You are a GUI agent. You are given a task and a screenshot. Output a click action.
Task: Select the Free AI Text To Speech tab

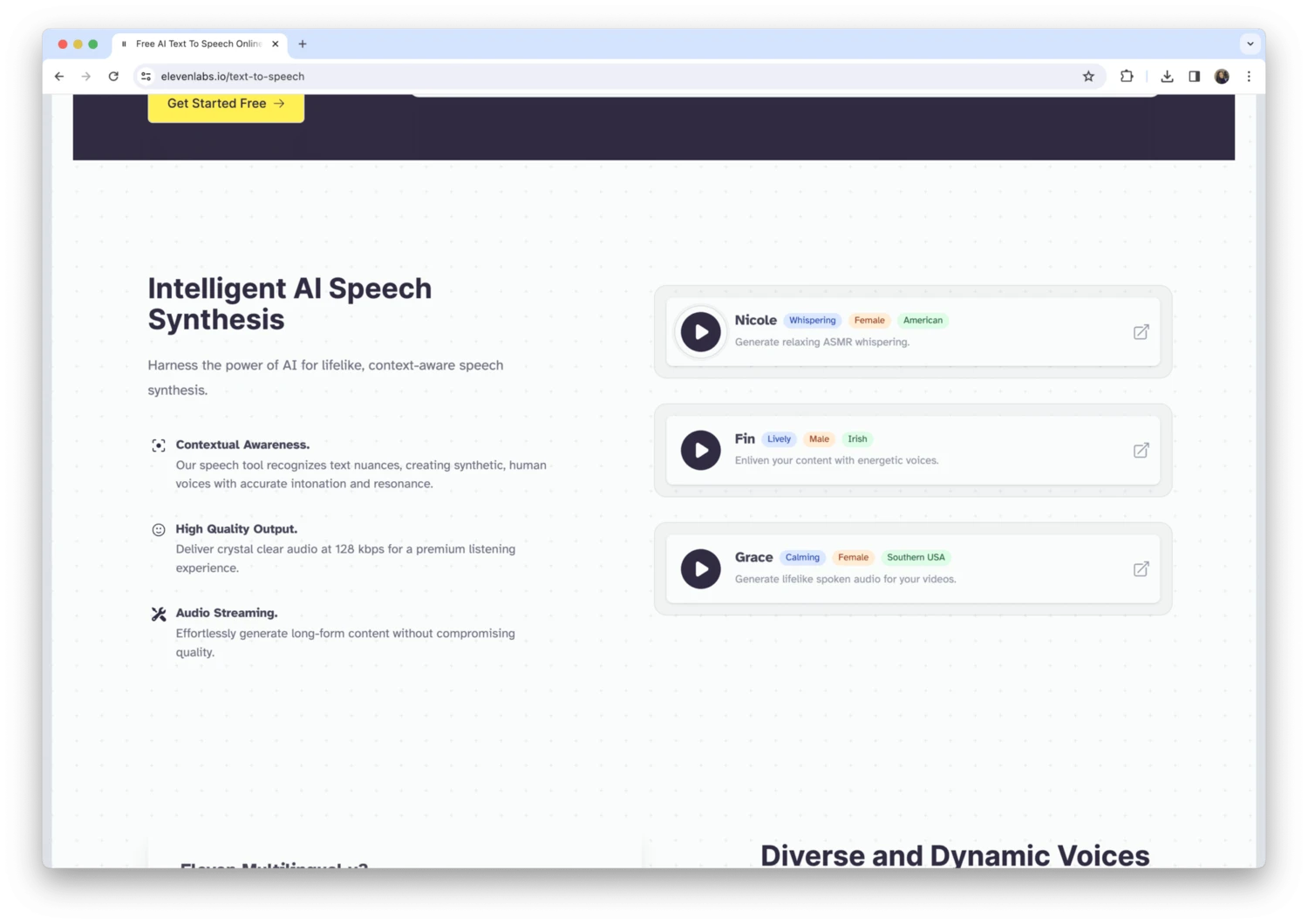[198, 44]
